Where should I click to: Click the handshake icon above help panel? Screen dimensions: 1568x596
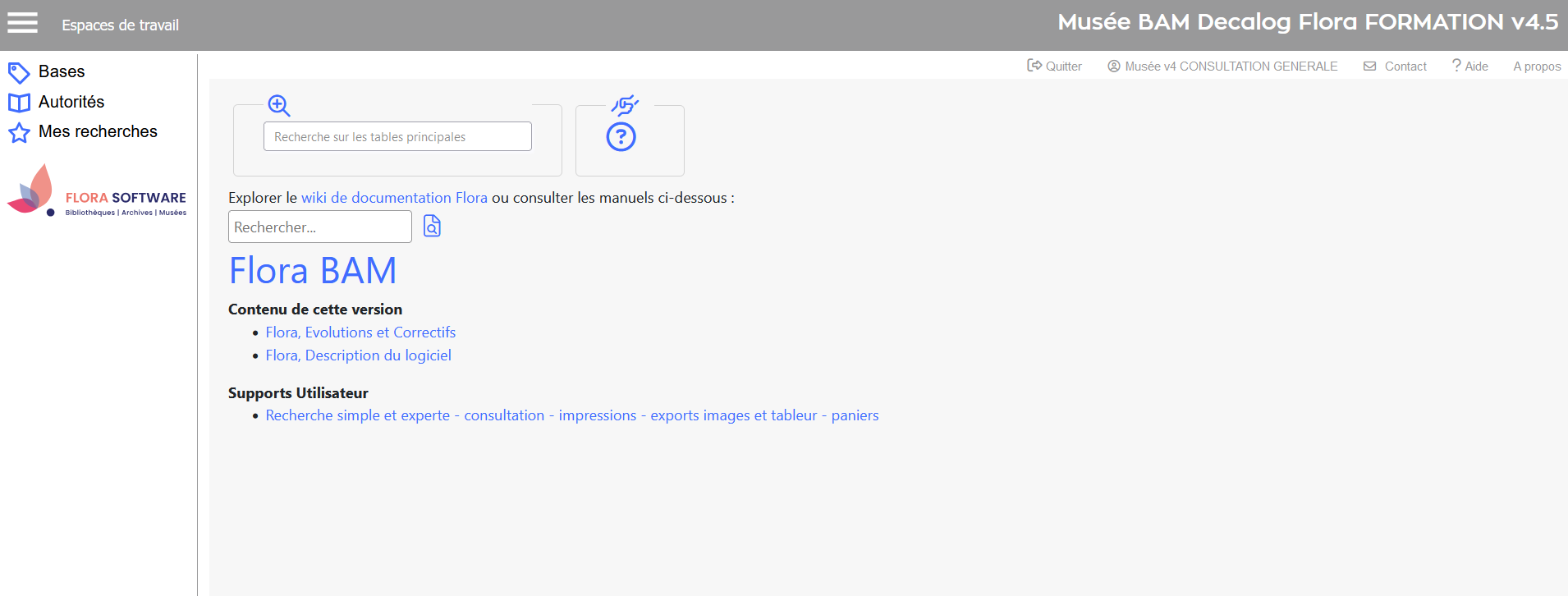point(625,105)
